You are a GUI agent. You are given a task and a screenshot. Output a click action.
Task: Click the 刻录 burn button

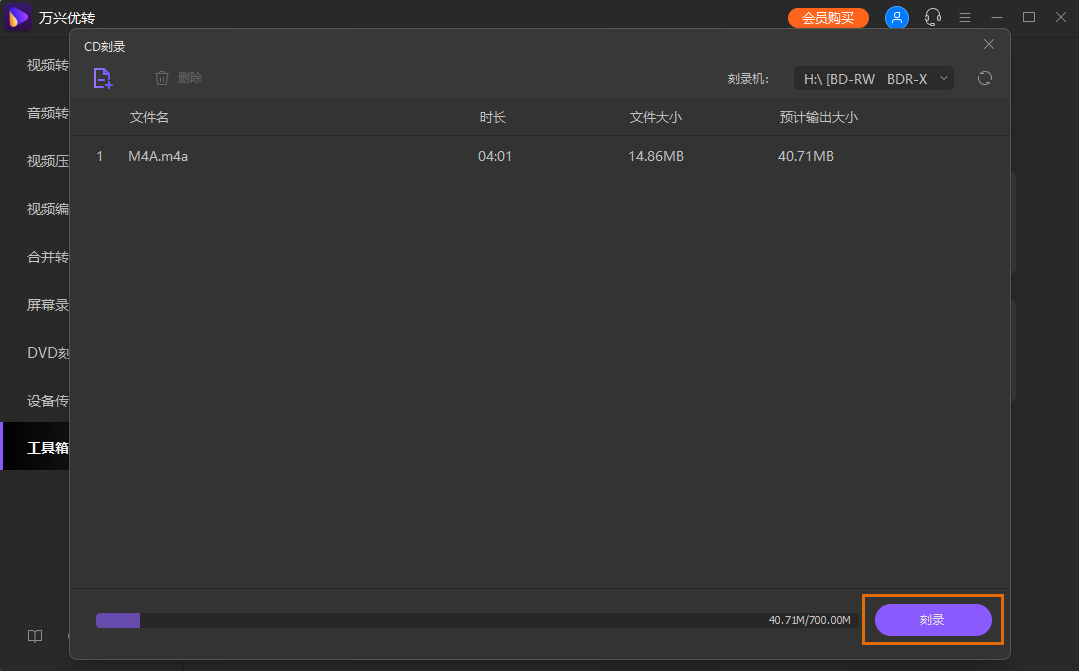[x=932, y=620]
